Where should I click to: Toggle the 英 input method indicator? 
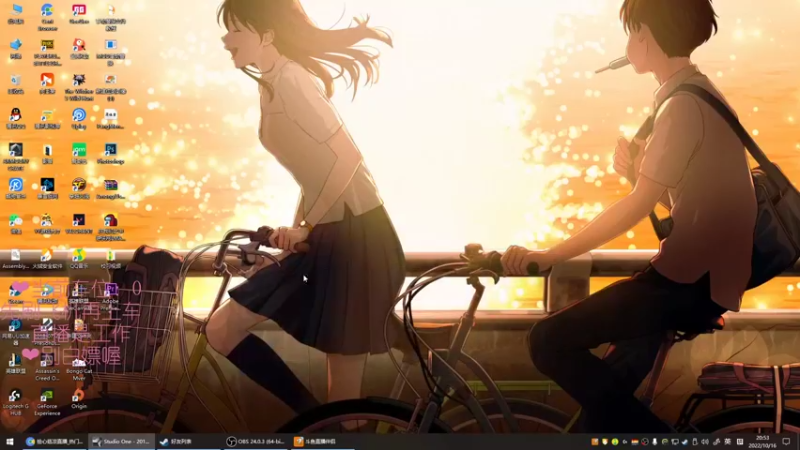[x=728, y=442]
